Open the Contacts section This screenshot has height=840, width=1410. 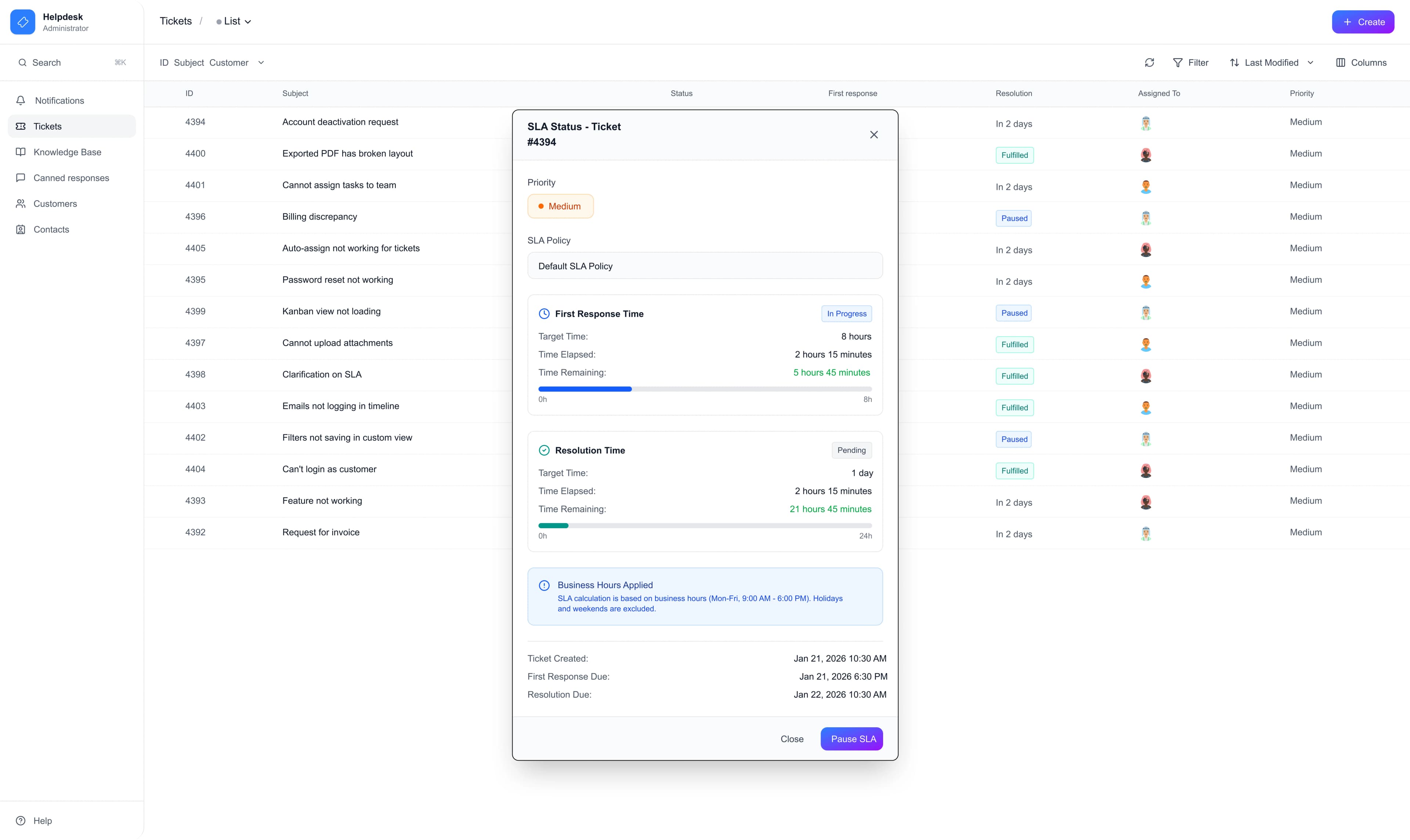[x=51, y=229]
